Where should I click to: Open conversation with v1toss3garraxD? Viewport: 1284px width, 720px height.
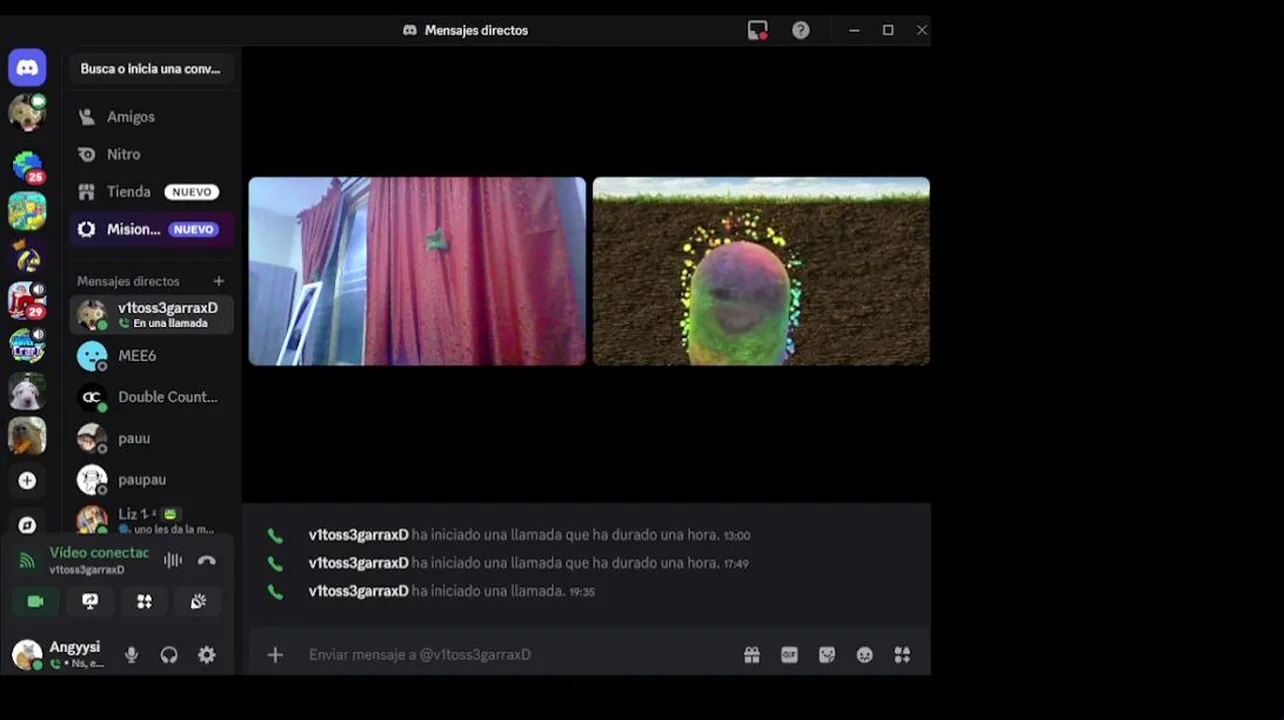tap(151, 315)
